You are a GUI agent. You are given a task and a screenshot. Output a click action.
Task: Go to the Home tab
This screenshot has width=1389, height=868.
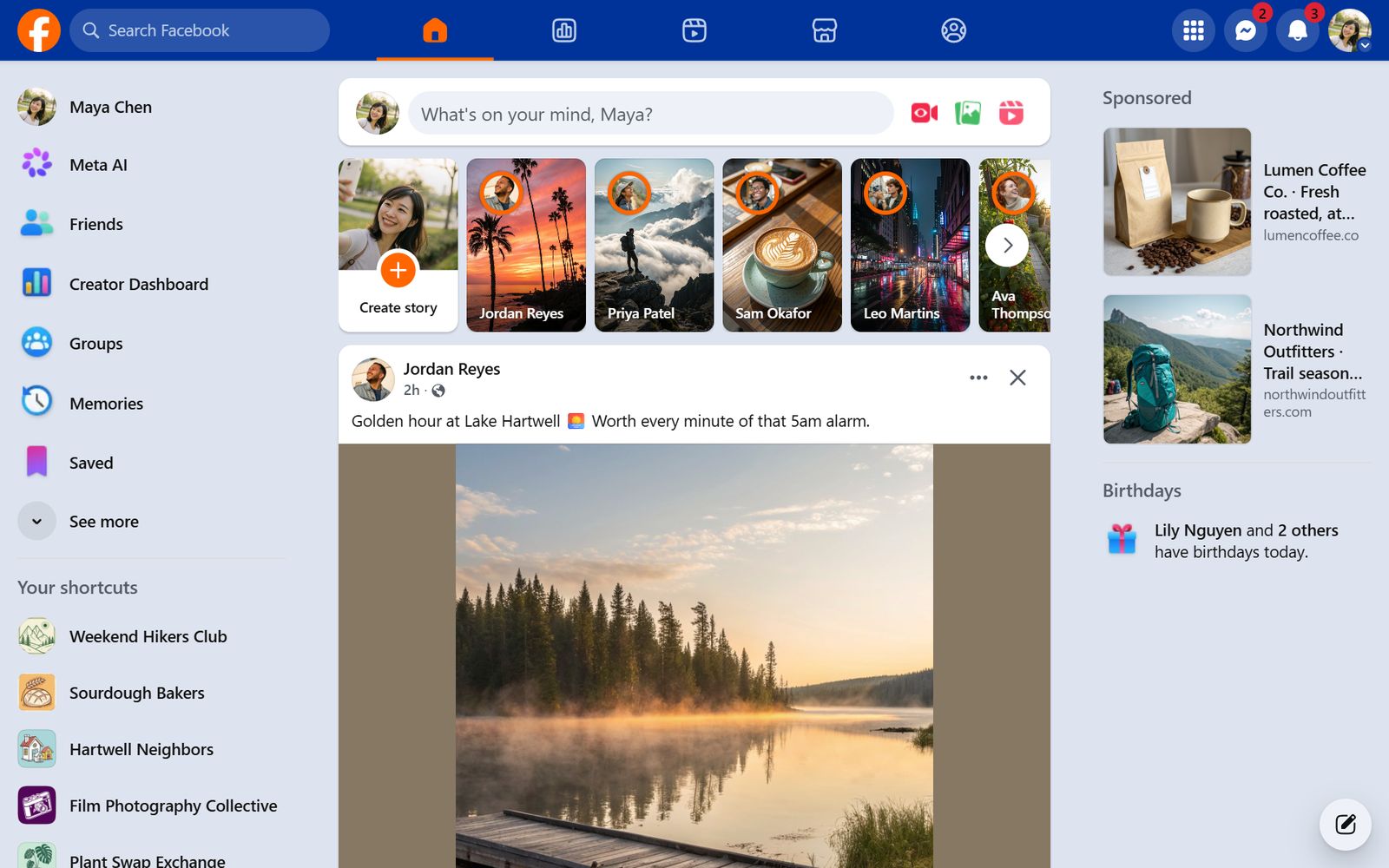435,30
